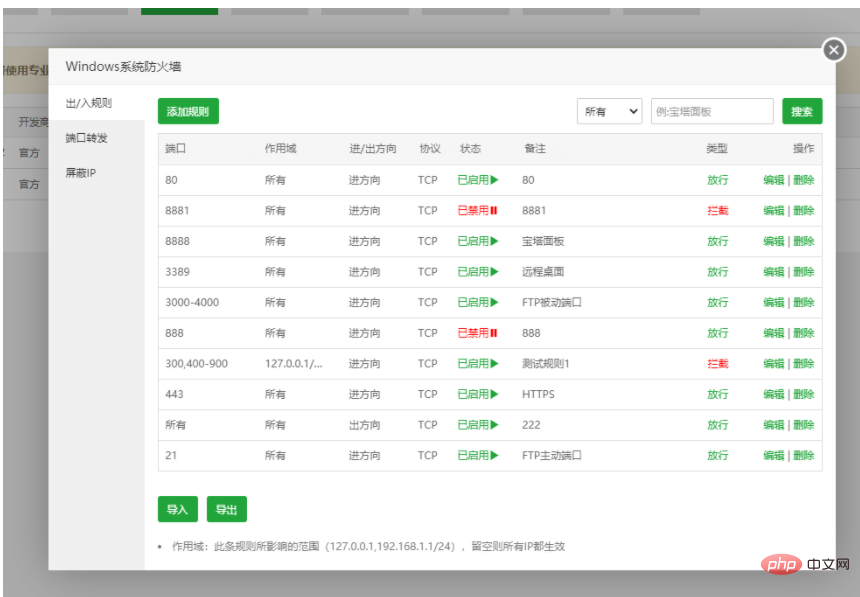Click the Windows系统防火墙 dialog title
The height and width of the screenshot is (597, 860).
123,66
